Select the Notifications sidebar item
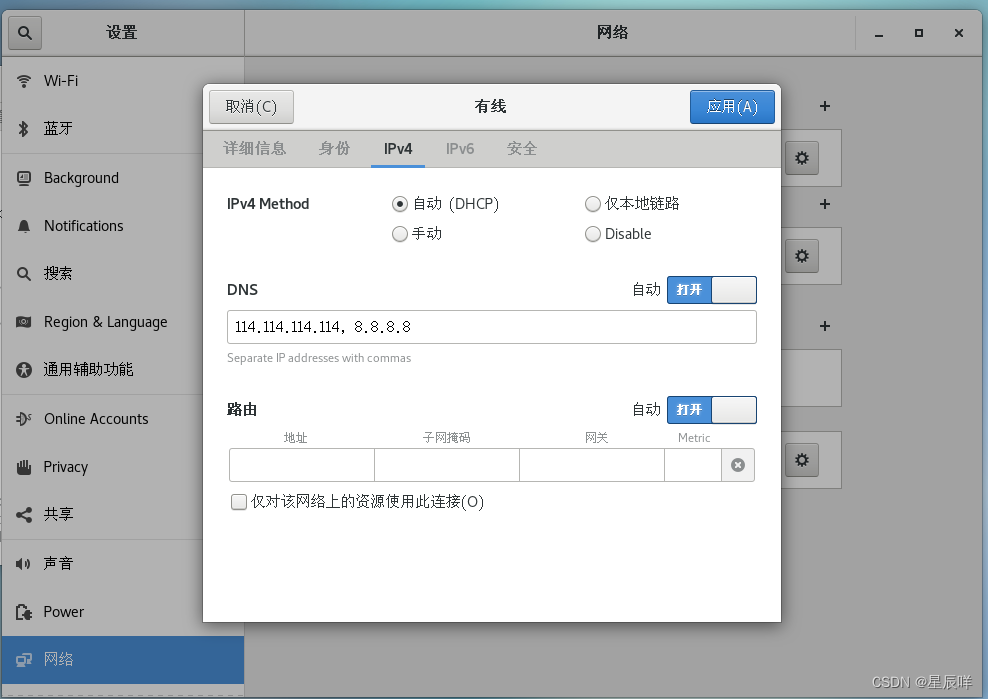 click(82, 226)
